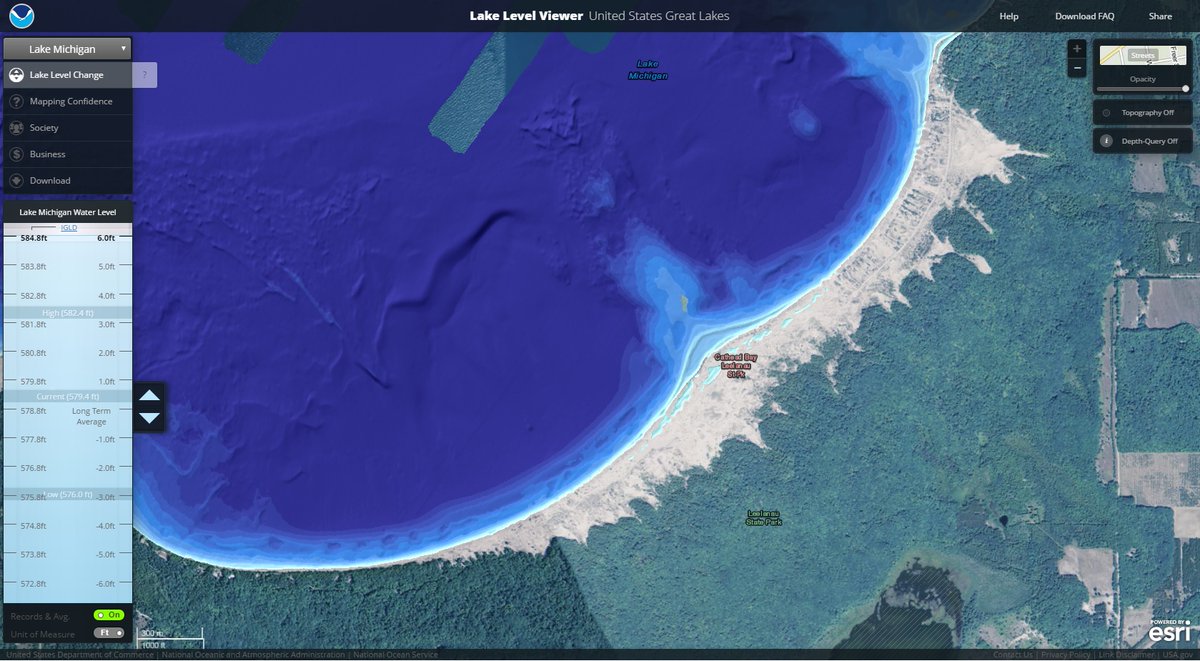
Task: Set water level to 584.8ft mark
Action: click(x=34, y=238)
